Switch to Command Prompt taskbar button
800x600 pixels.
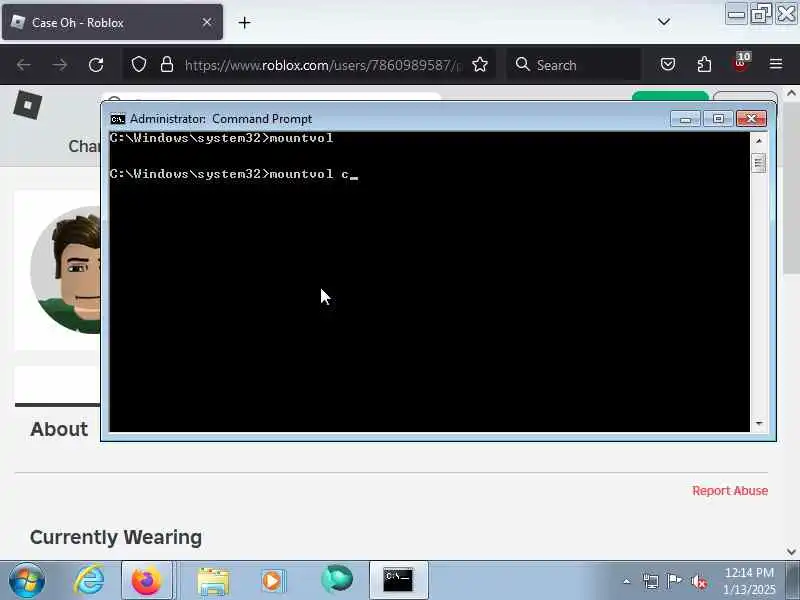pyautogui.click(x=398, y=580)
